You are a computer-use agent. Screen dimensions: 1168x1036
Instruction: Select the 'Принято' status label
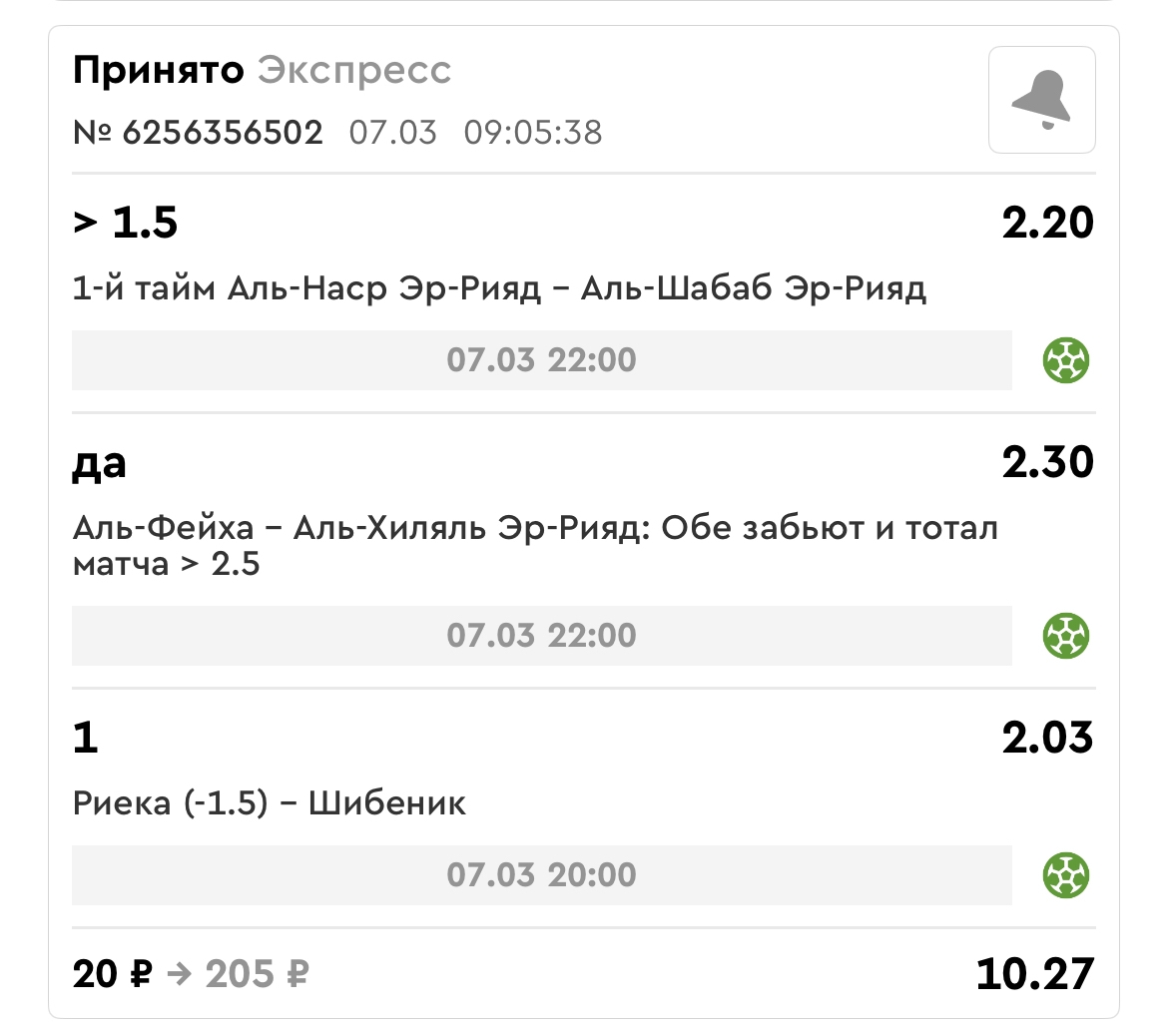pyautogui.click(x=158, y=71)
